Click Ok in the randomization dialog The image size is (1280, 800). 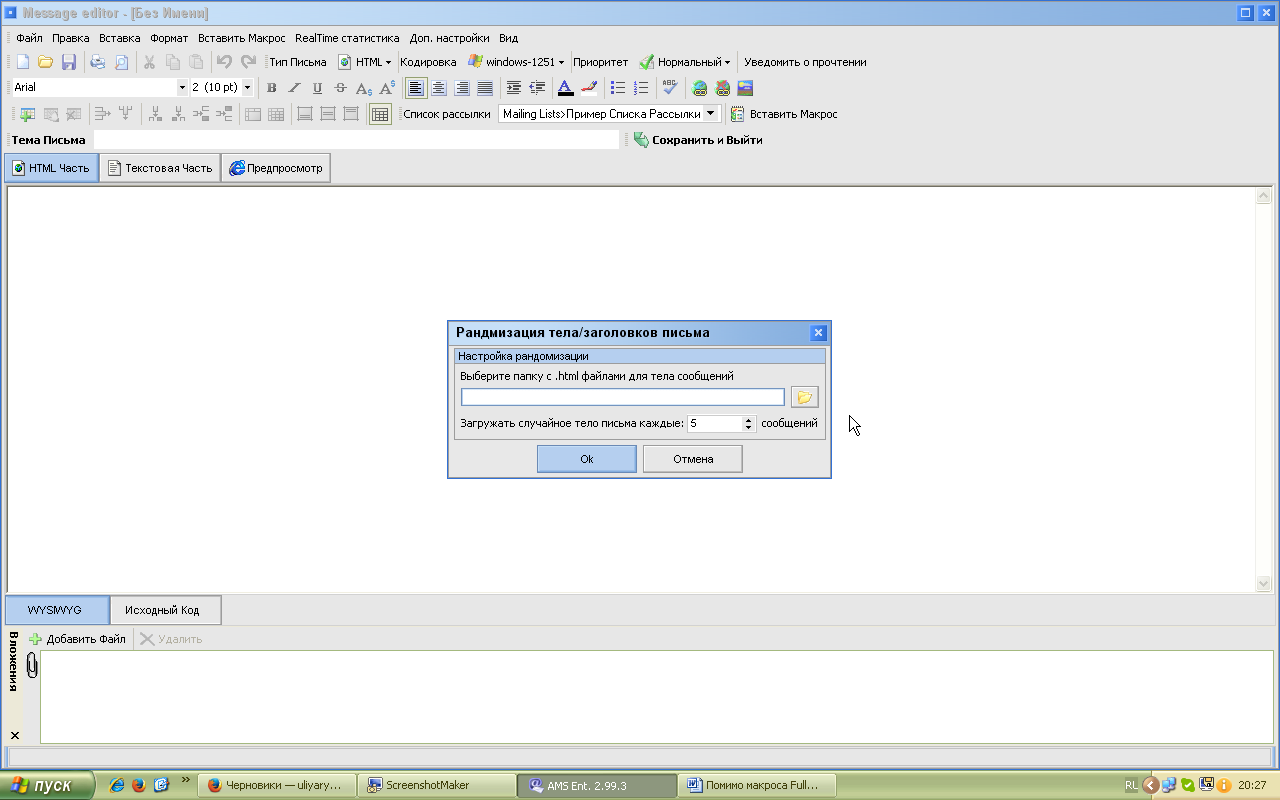click(x=587, y=459)
